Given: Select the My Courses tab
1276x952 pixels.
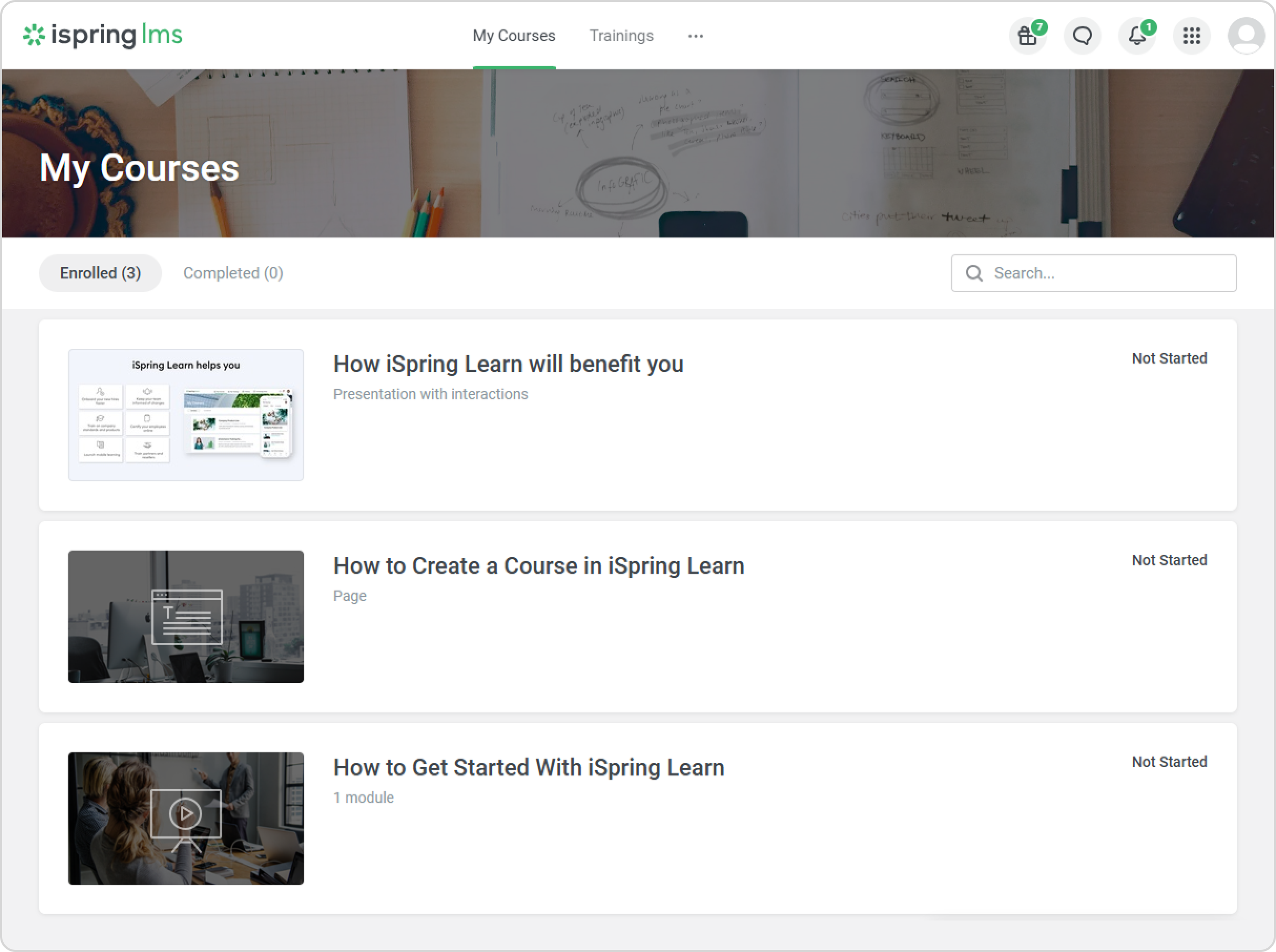Looking at the screenshot, I should pos(513,36).
